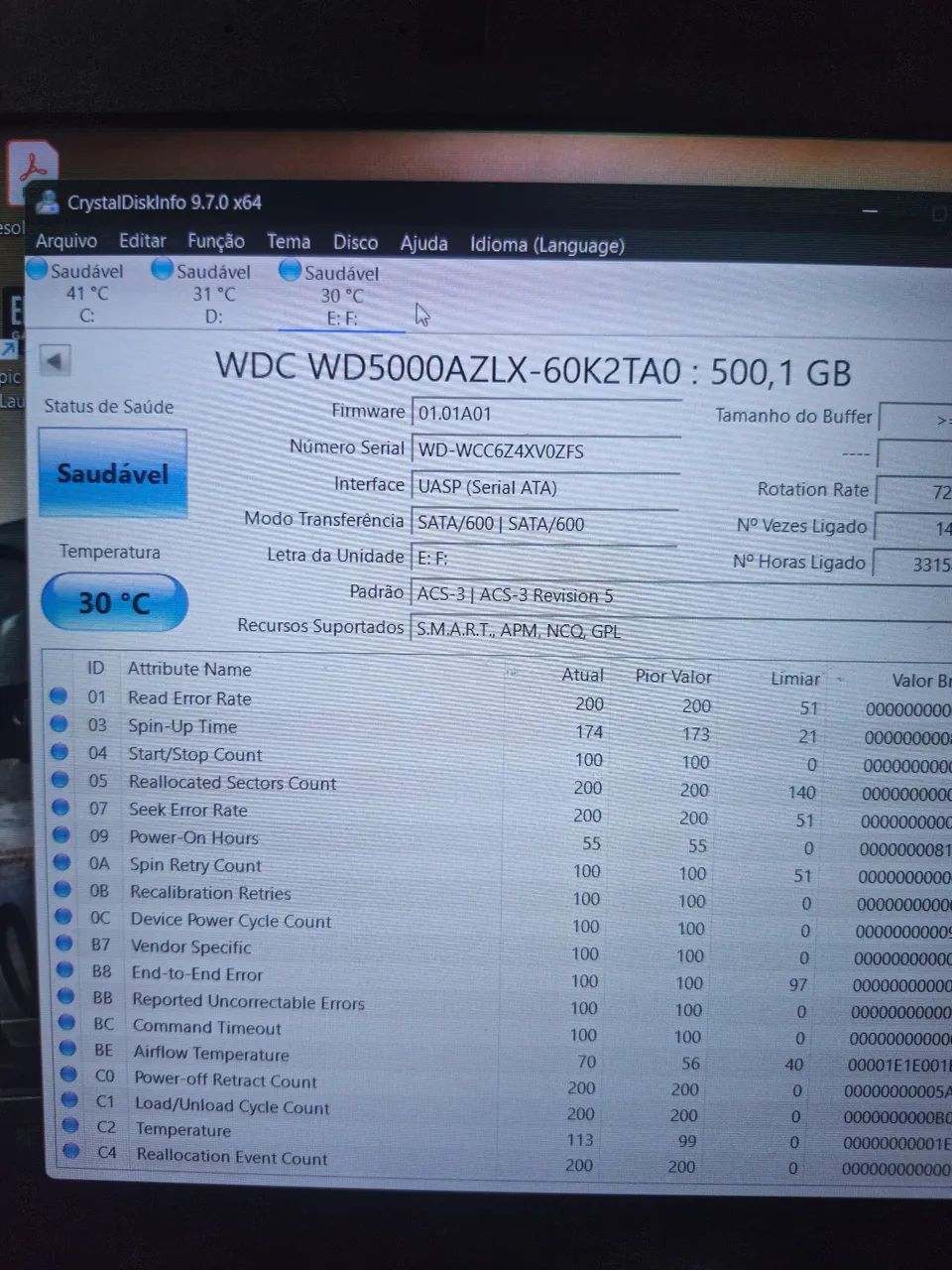Click the blue health circle for C: drive
The height and width of the screenshot is (1270, 952).
tap(38, 269)
